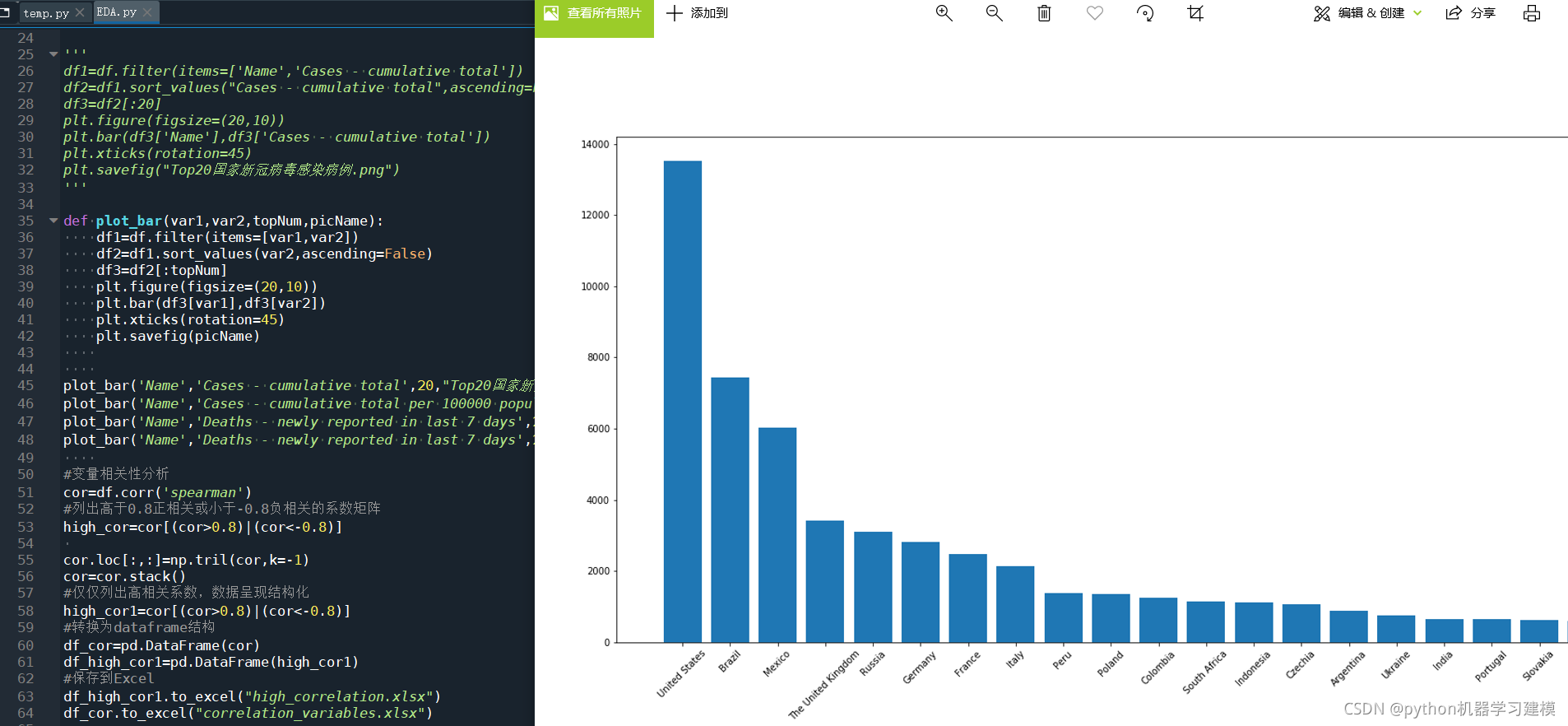The image size is (1568, 726).
Task: Click line 55 np.tril code line
Action: point(186,560)
